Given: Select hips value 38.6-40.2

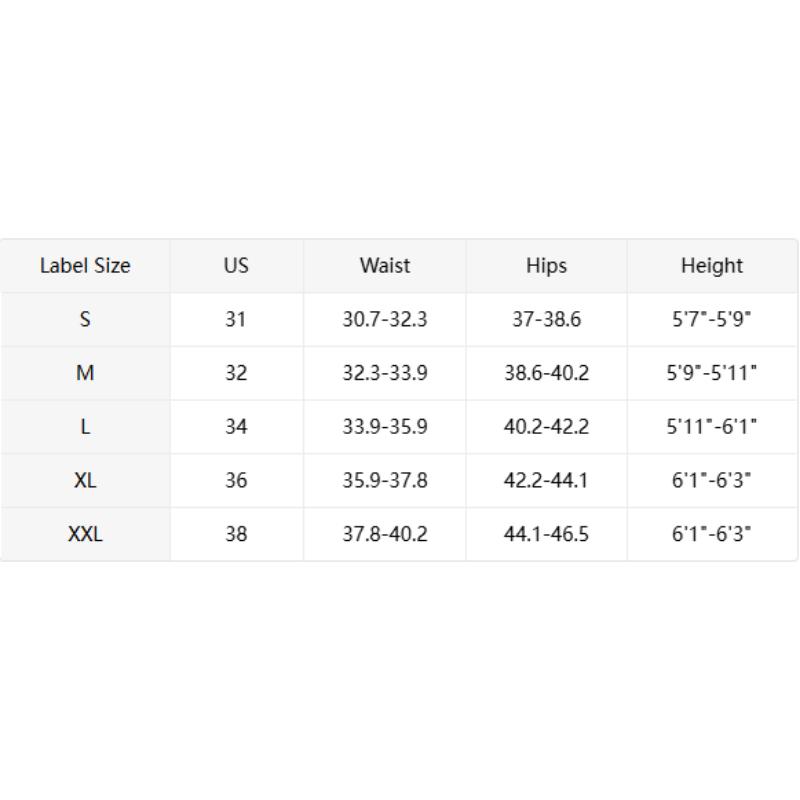Looking at the screenshot, I should (546, 373).
